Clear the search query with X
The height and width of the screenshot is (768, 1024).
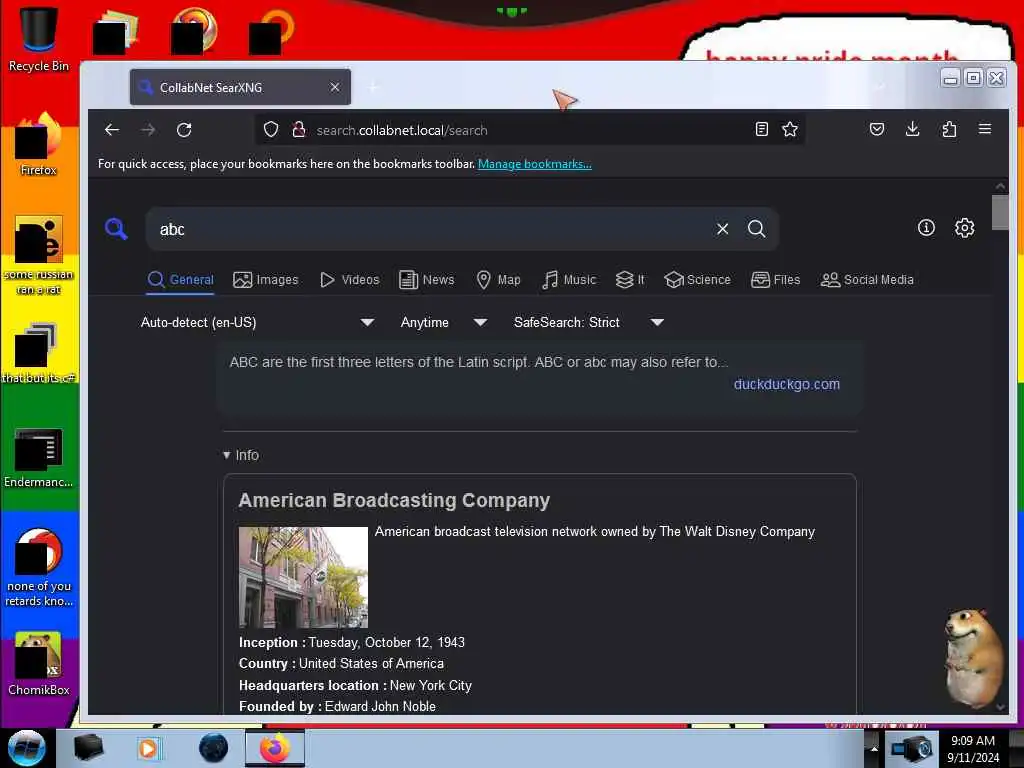click(x=722, y=229)
